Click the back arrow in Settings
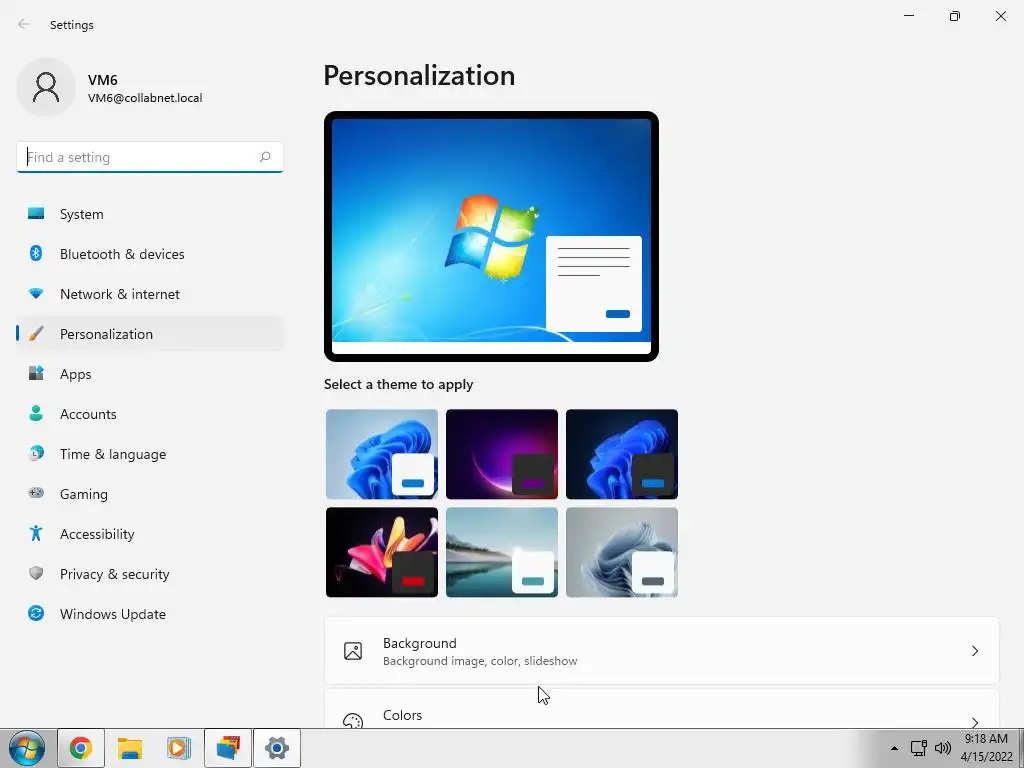 pos(24,24)
